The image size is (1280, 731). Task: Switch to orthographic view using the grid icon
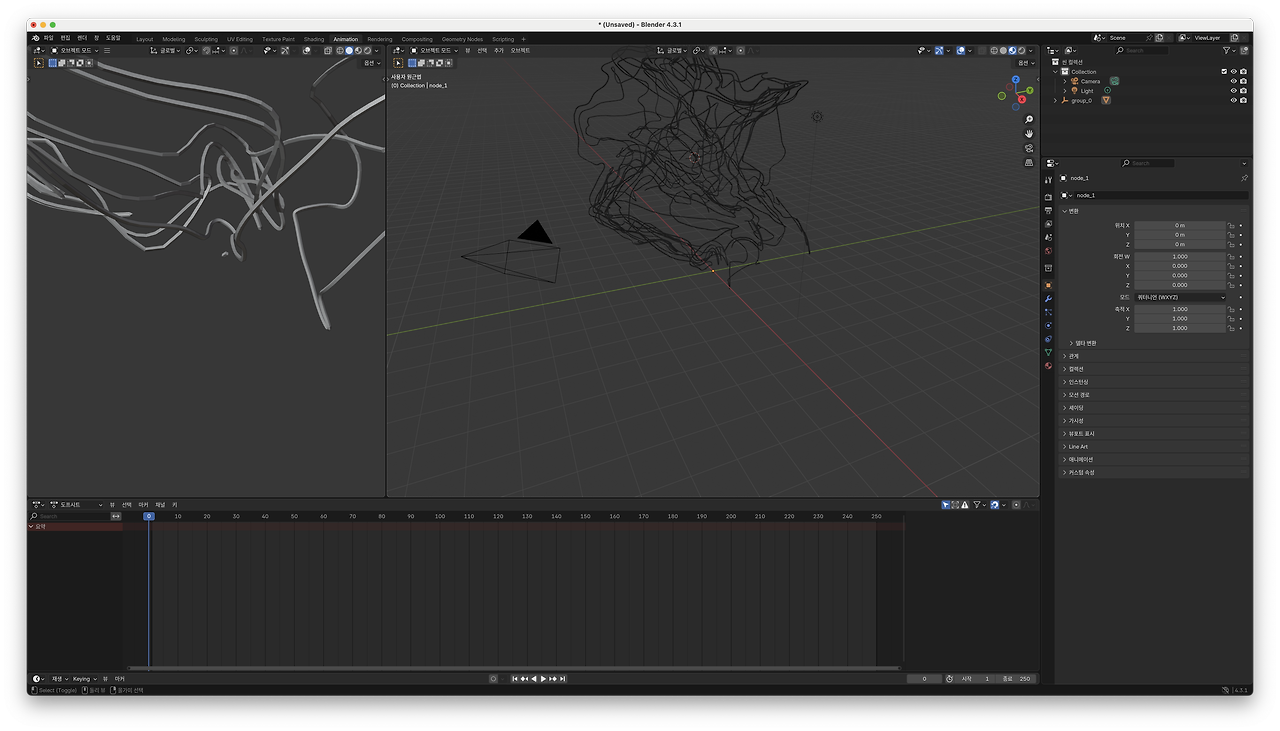(x=1029, y=162)
